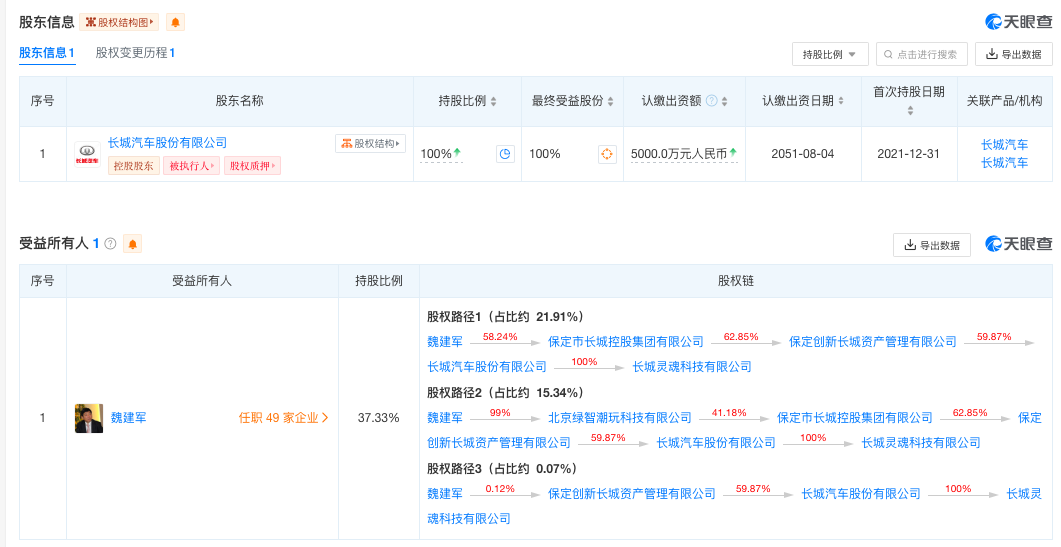Image resolution: width=1061 pixels, height=547 pixels.
Task: Open 长城灵魂科技有限公司 in 股权路径2
Action: point(921,443)
